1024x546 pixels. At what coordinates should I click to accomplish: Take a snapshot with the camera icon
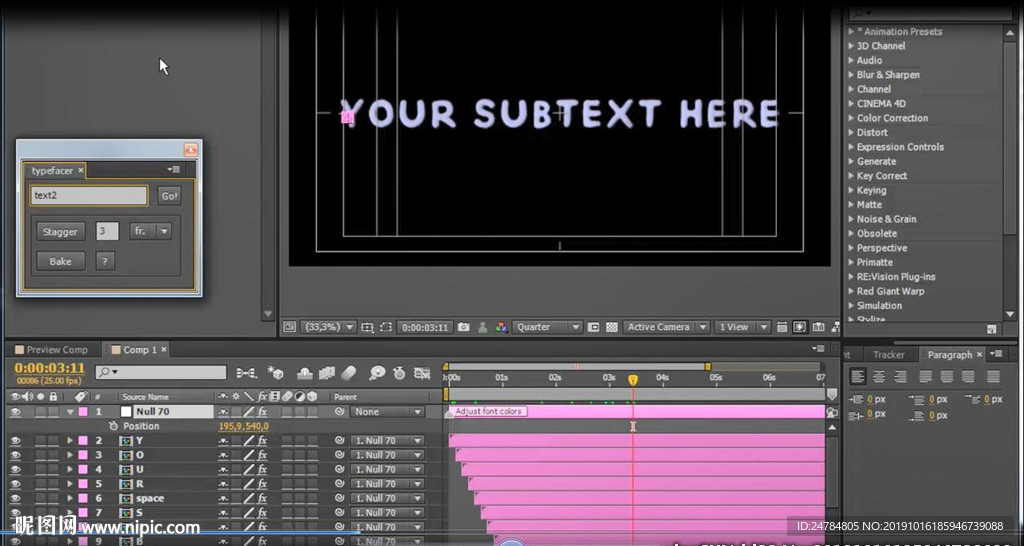point(464,327)
